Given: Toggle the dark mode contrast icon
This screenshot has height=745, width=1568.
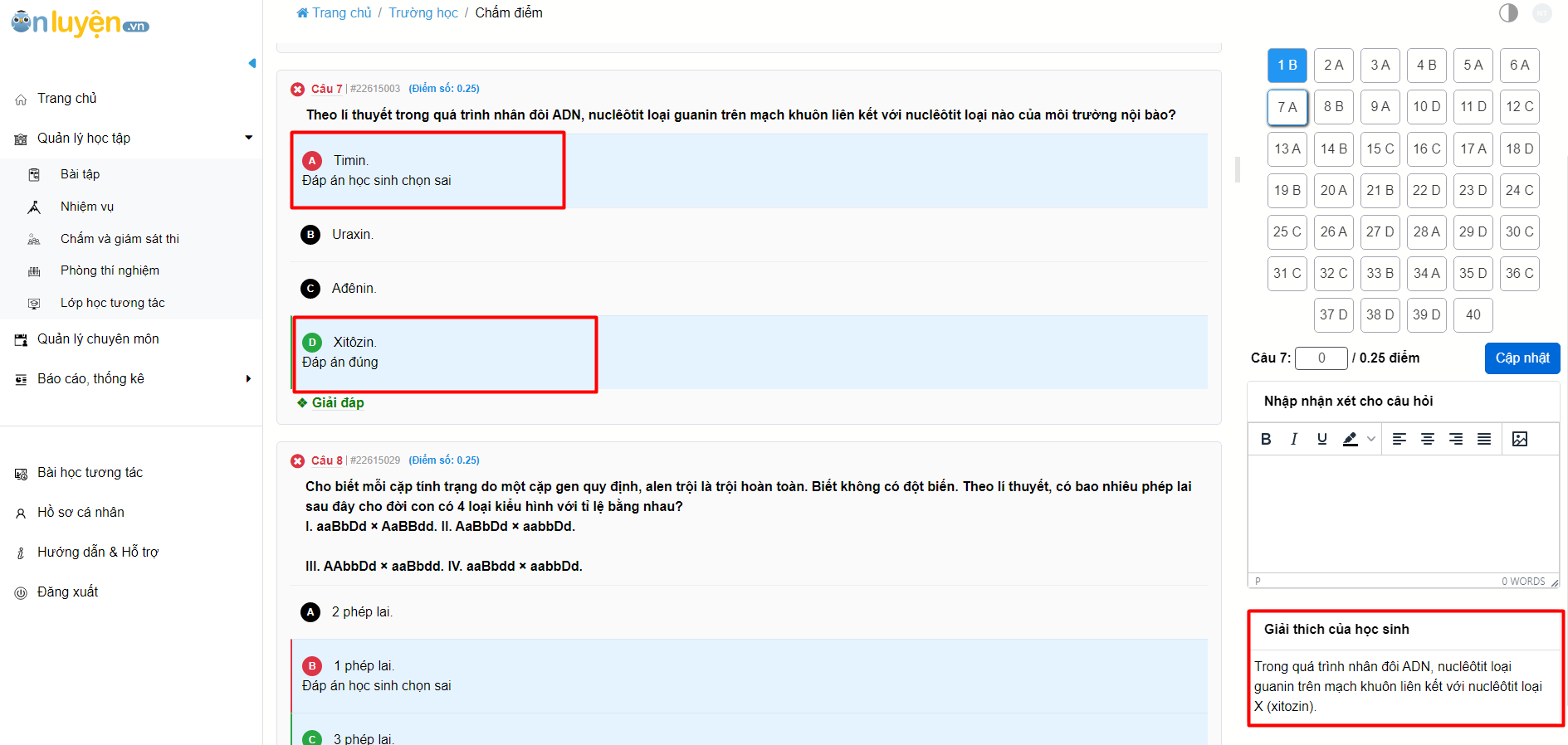Looking at the screenshot, I should tap(1508, 12).
